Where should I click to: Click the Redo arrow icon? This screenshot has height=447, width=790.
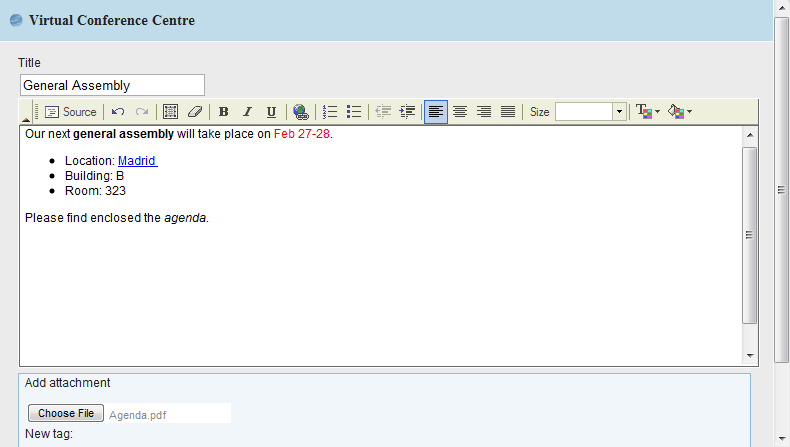[142, 112]
